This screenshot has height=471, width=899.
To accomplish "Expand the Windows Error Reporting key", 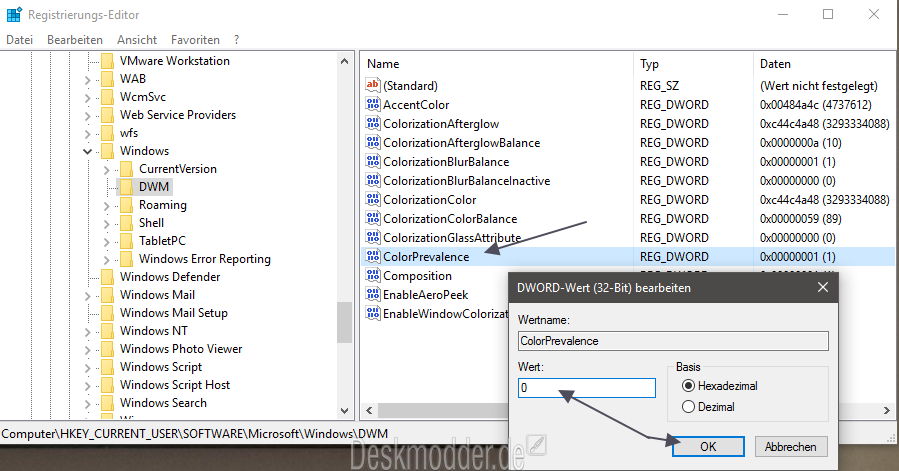I will click(107, 259).
